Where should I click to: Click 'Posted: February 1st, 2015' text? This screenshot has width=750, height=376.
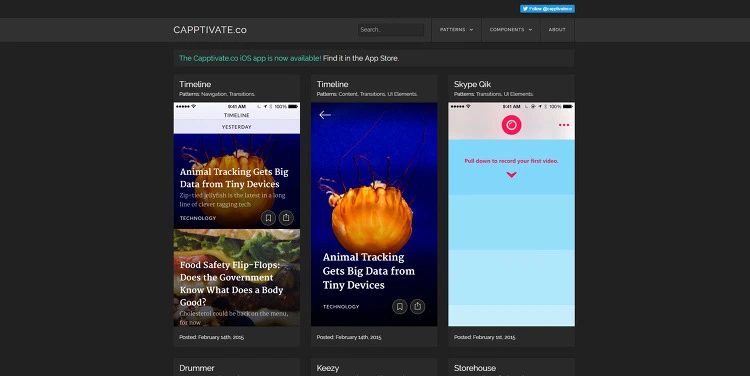[485, 337]
